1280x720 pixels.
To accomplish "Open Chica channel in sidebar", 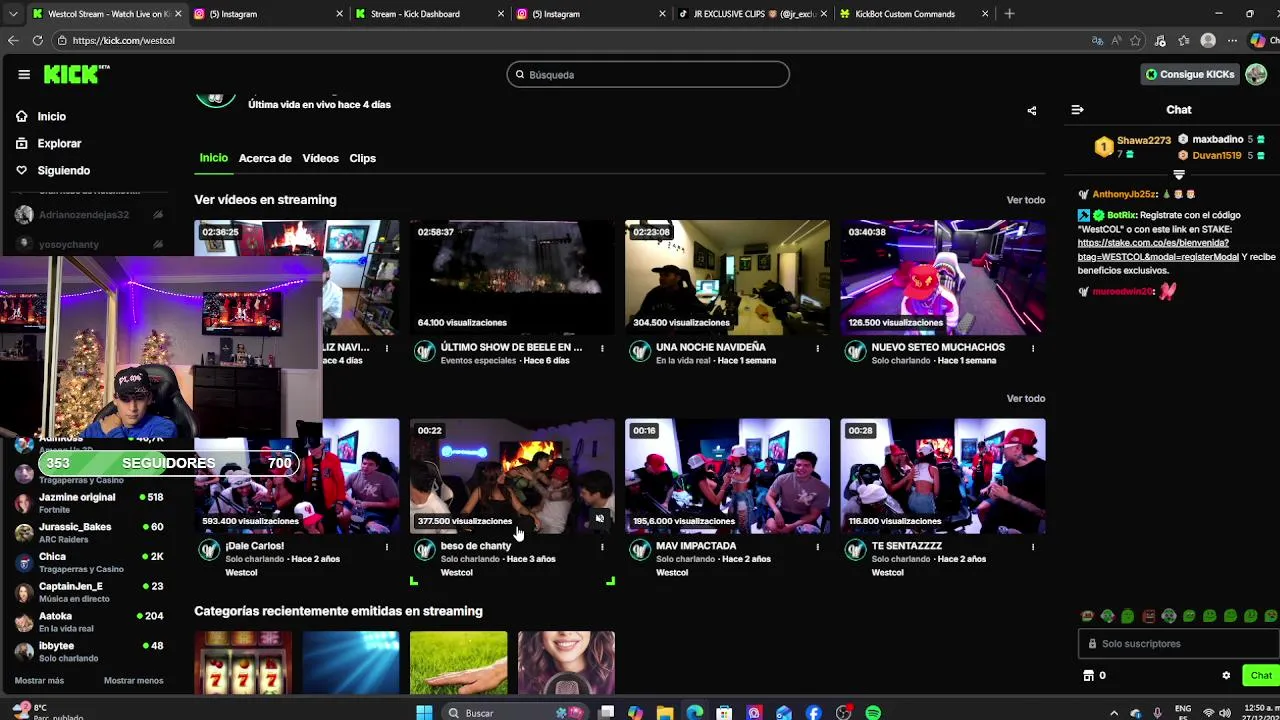I will [x=90, y=562].
